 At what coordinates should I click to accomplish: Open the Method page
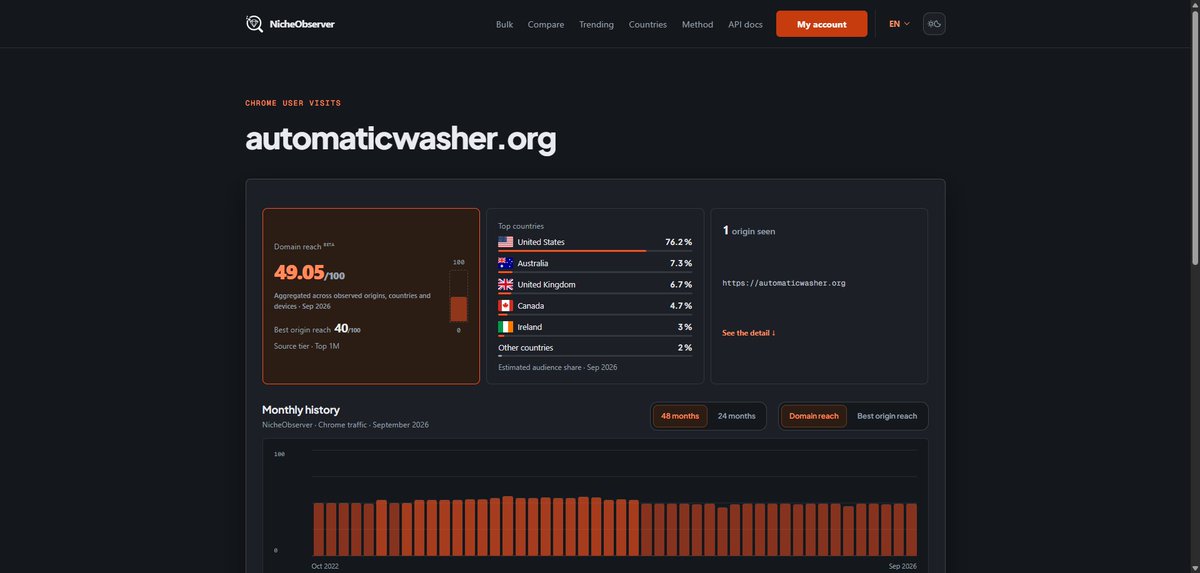point(698,24)
